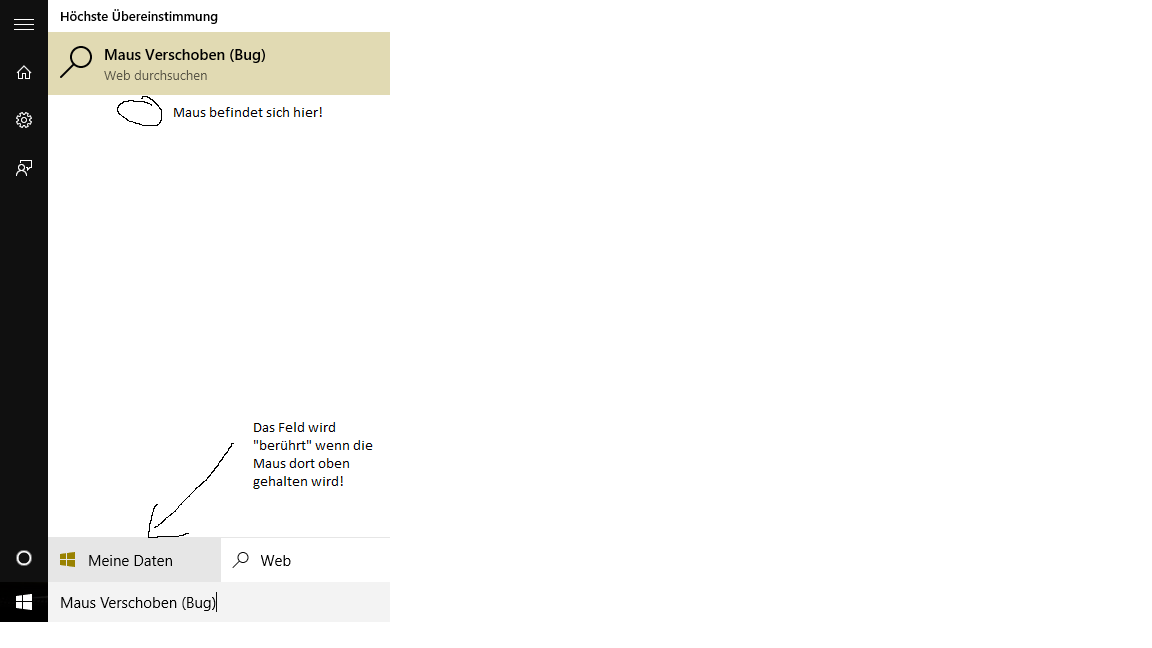Click inside the hand-drawn circle annotation
This screenshot has width=1152, height=648.
point(140,112)
